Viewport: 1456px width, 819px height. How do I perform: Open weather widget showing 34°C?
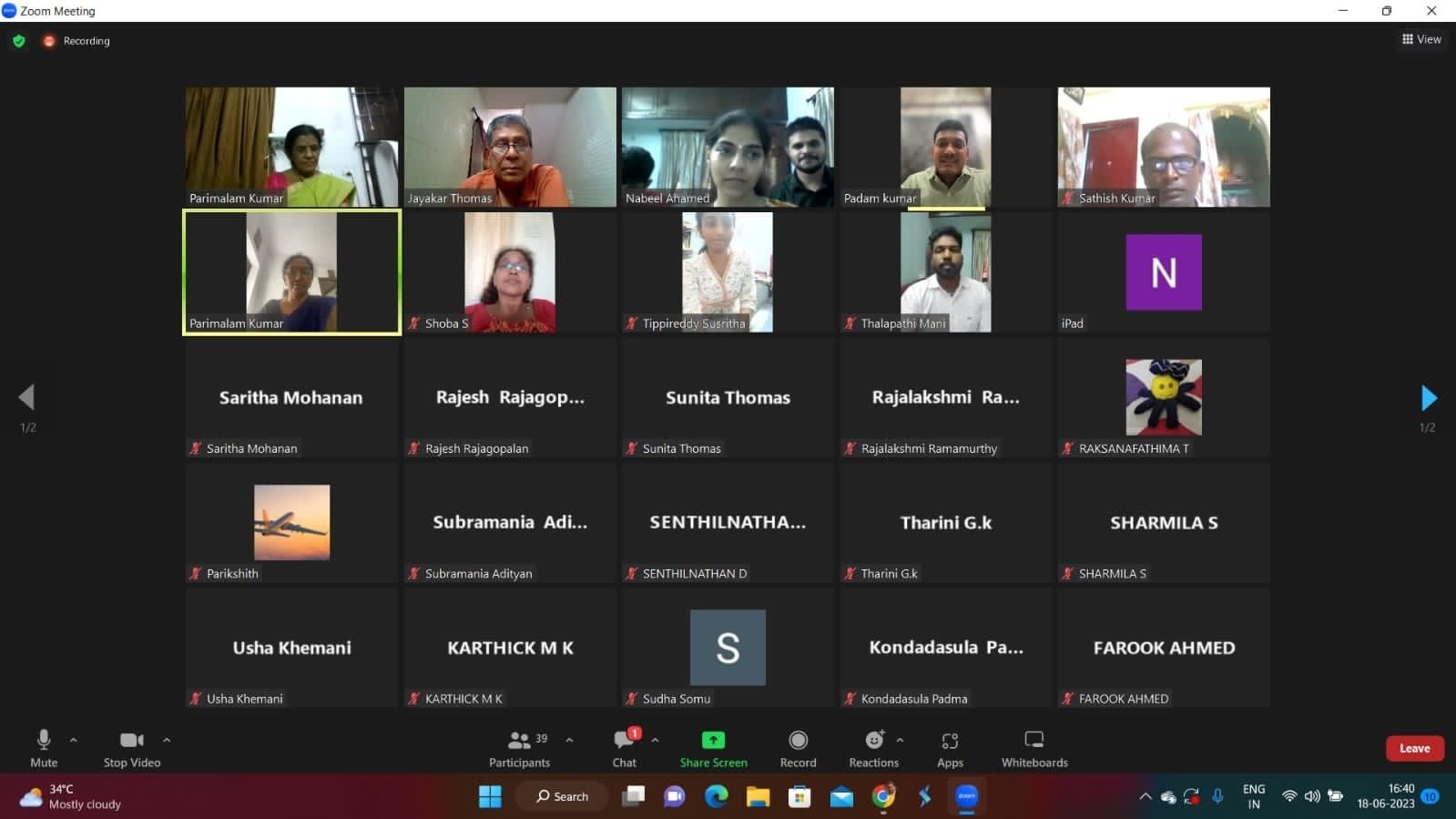coord(71,796)
